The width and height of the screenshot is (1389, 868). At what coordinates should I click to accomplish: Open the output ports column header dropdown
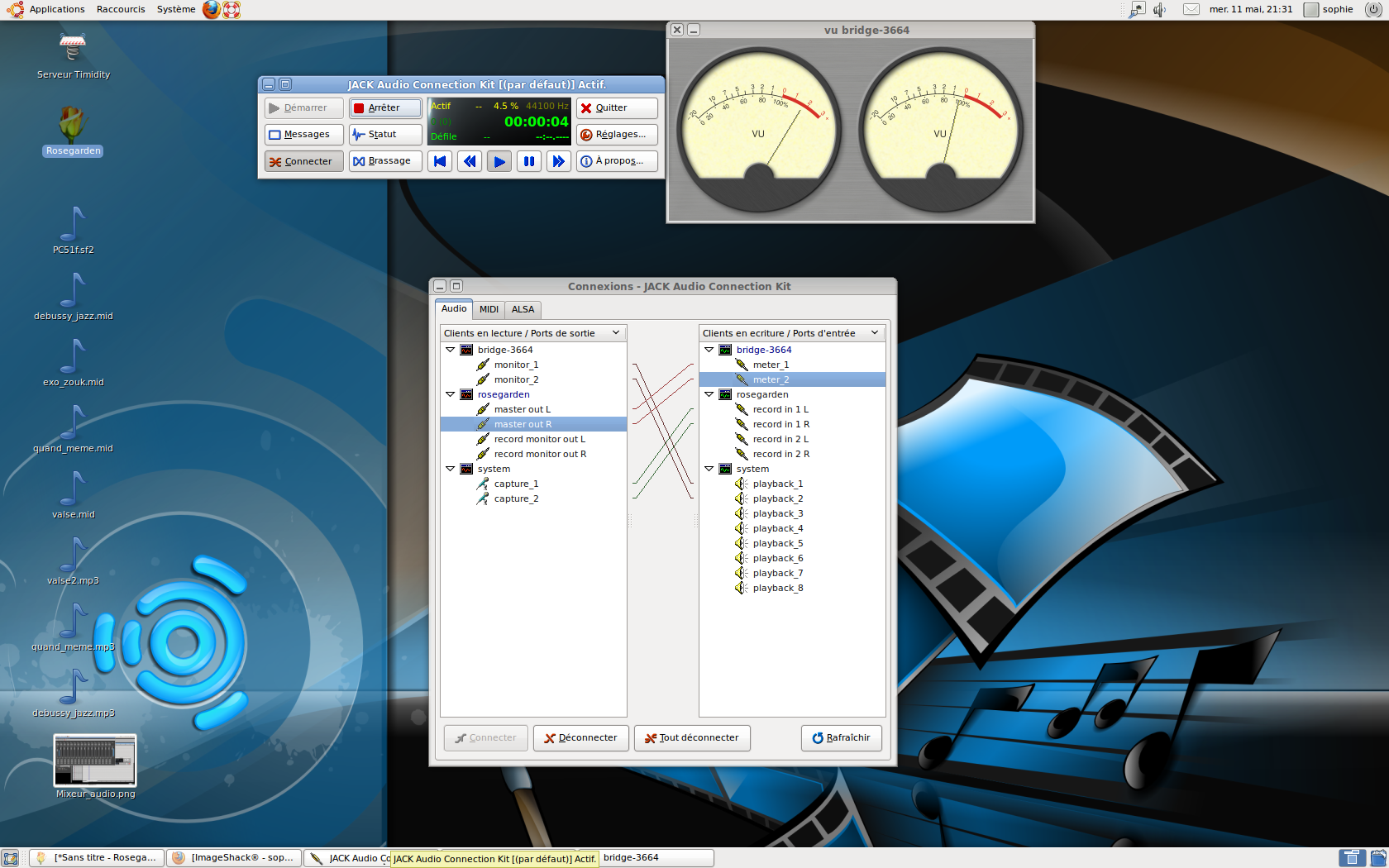(x=616, y=333)
